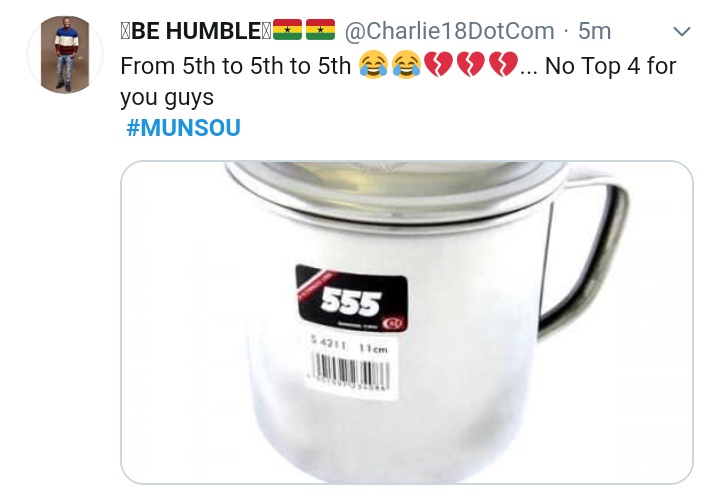Viewport: 719px width, 490px height.
Task: Click the first Ghana flag emoji
Action: [288, 30]
